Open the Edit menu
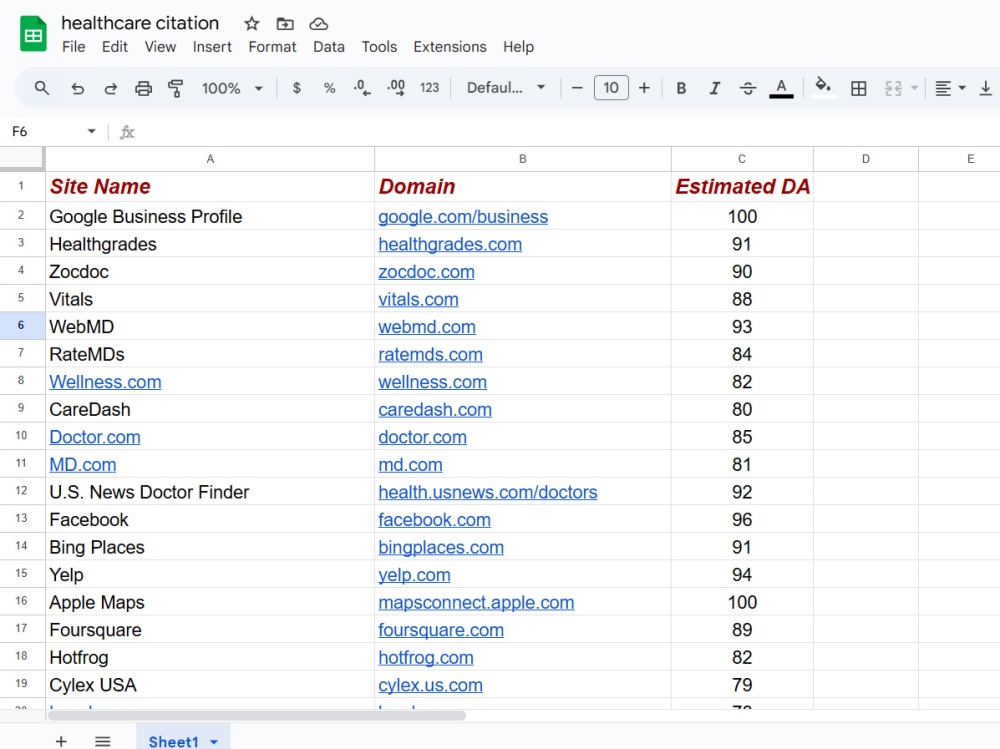The height and width of the screenshot is (749, 1000). tap(115, 47)
